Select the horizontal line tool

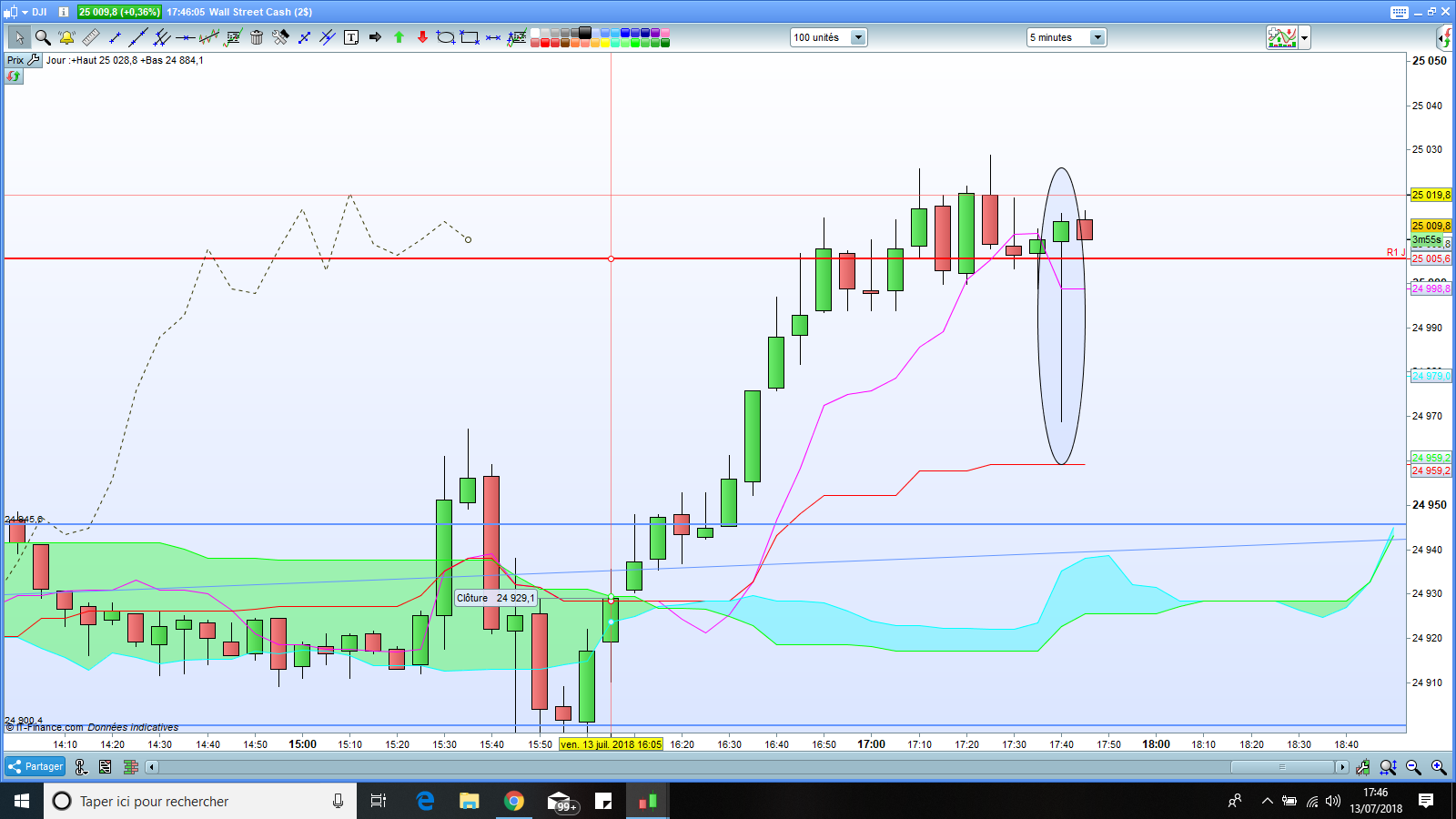186,37
